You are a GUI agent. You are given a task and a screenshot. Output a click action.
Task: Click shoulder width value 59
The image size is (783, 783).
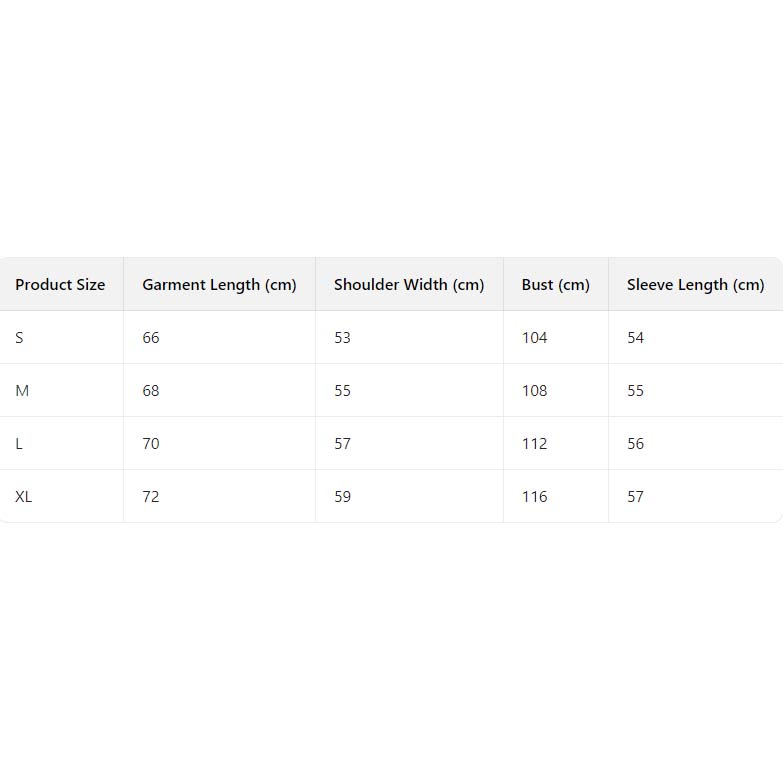(x=343, y=497)
